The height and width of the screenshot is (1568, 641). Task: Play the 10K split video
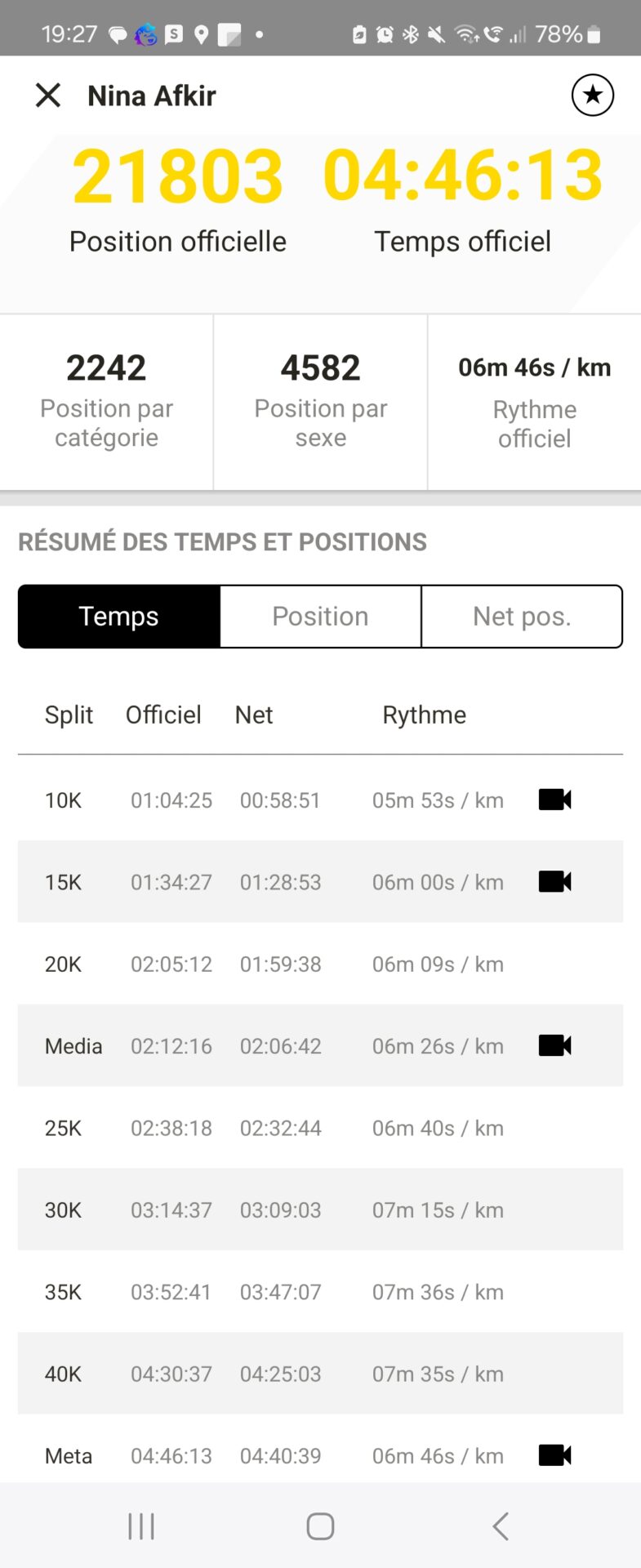(x=554, y=800)
